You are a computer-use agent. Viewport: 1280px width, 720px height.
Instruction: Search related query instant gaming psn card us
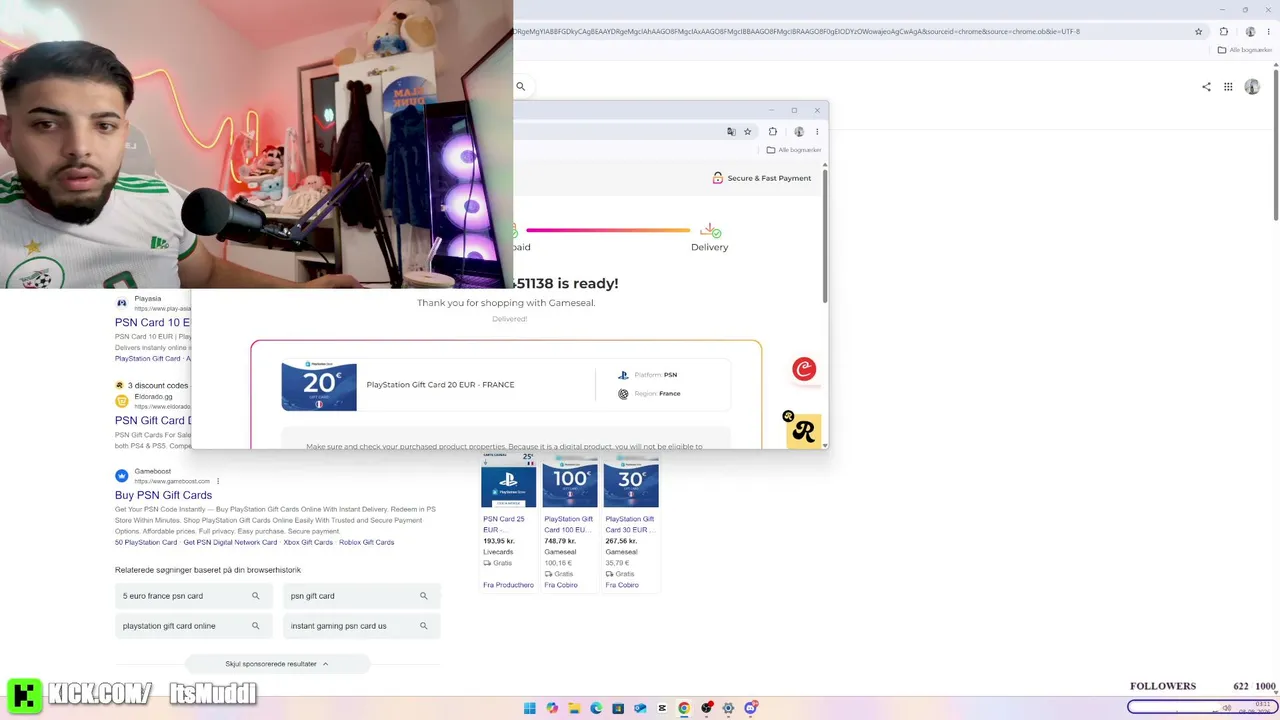(361, 626)
